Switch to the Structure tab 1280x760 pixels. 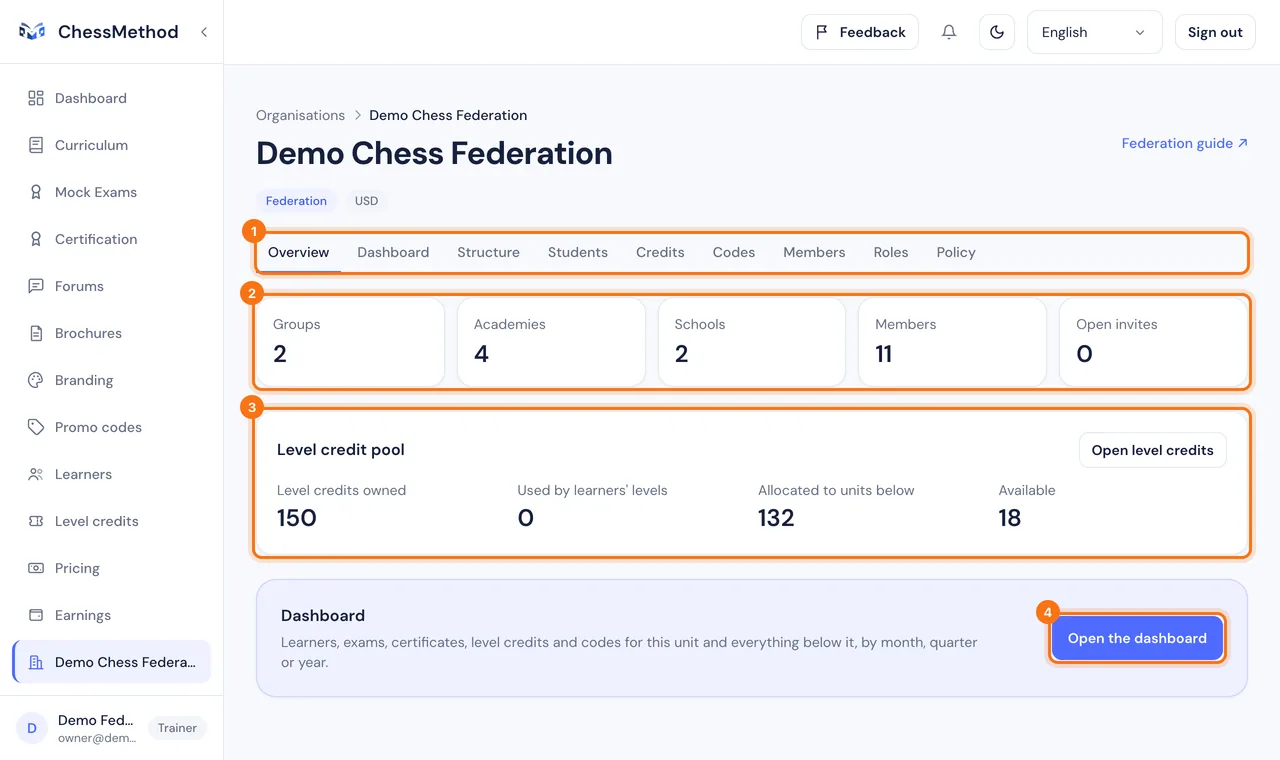[488, 252]
